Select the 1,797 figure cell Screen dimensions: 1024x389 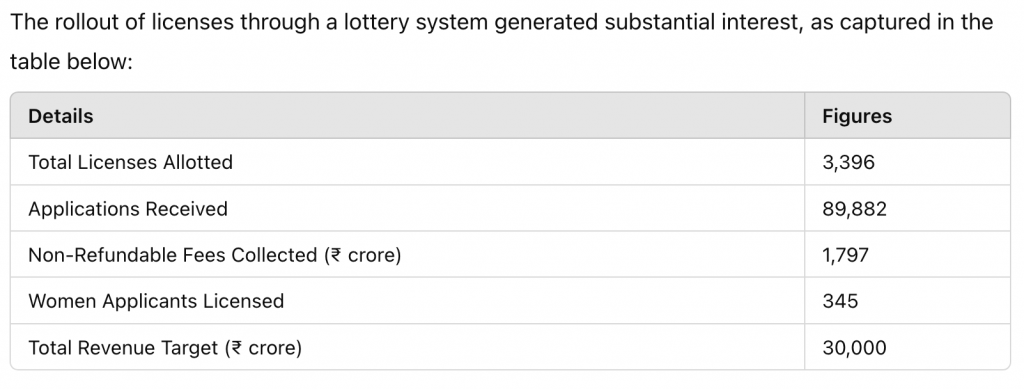click(x=907, y=255)
